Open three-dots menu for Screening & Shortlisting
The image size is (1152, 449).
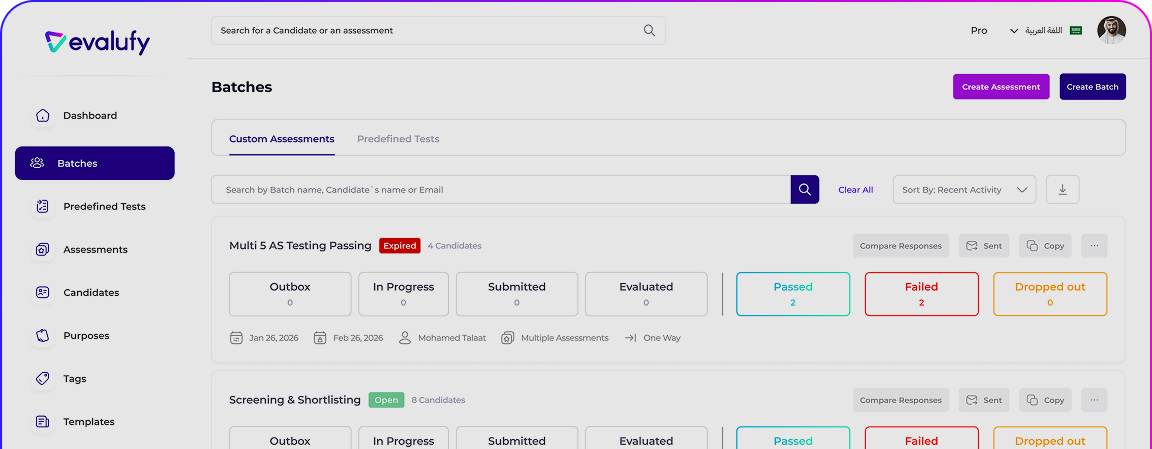point(1094,400)
